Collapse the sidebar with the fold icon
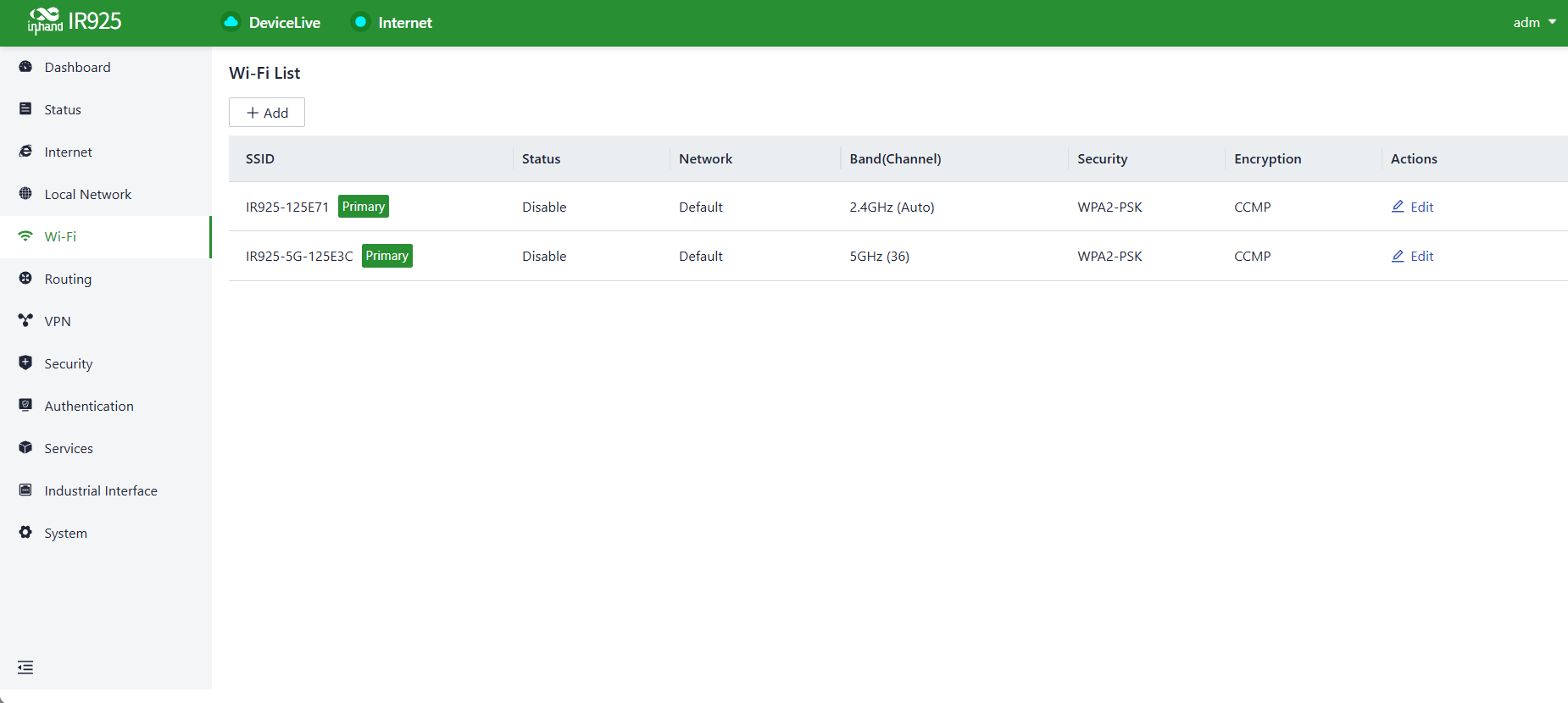Screen dimensions: 1568x703 25,667
